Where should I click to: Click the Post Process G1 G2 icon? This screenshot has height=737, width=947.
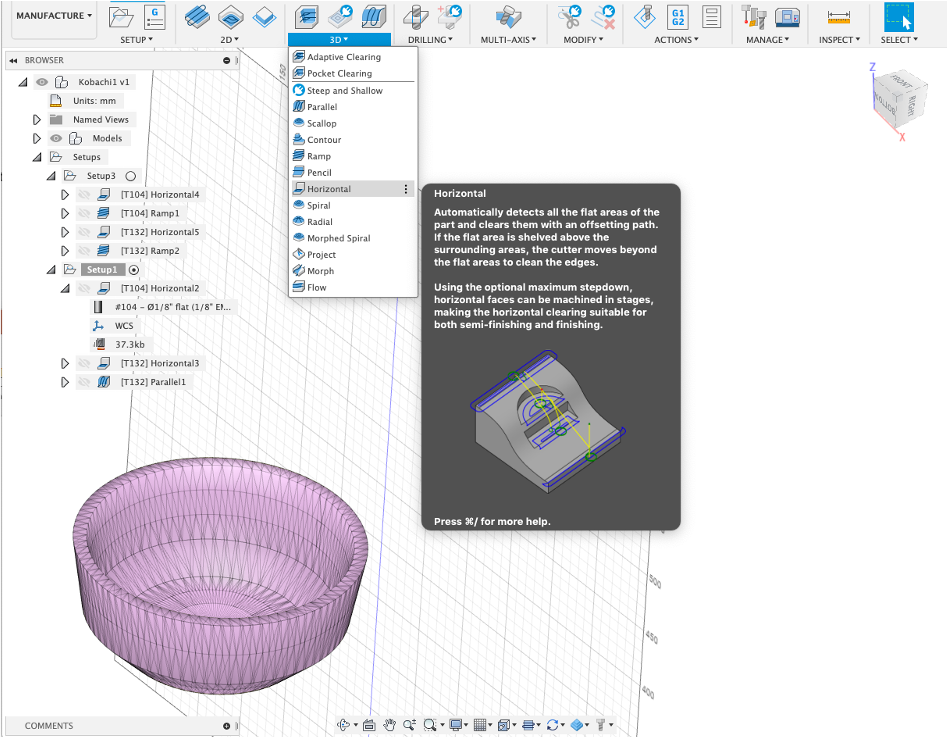678,17
